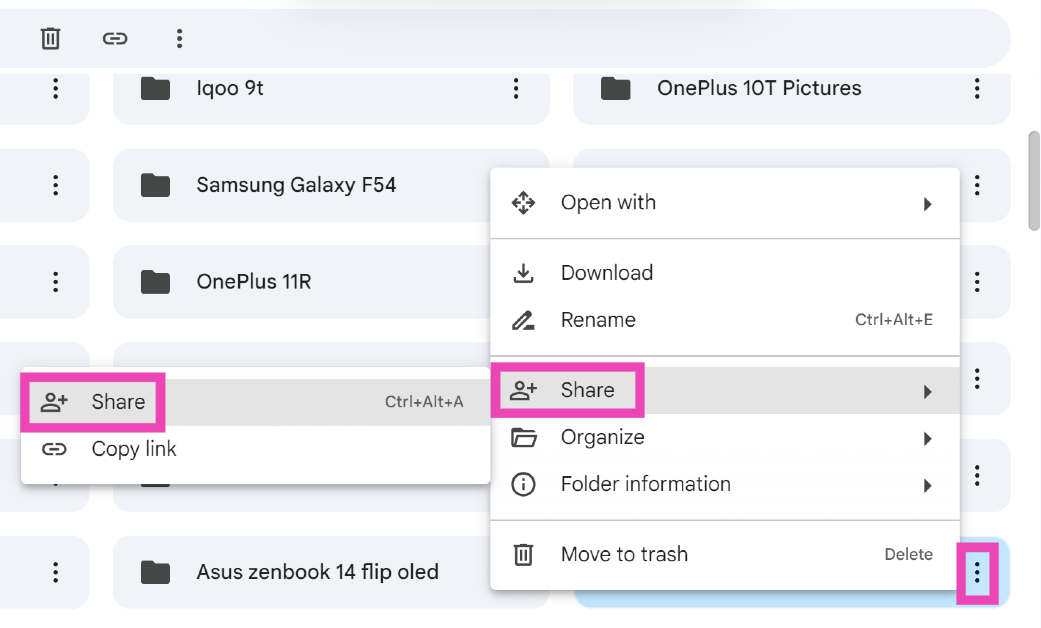Click the link icon in top toolbar
Image resolution: width=1041 pixels, height=628 pixels.
click(115, 39)
